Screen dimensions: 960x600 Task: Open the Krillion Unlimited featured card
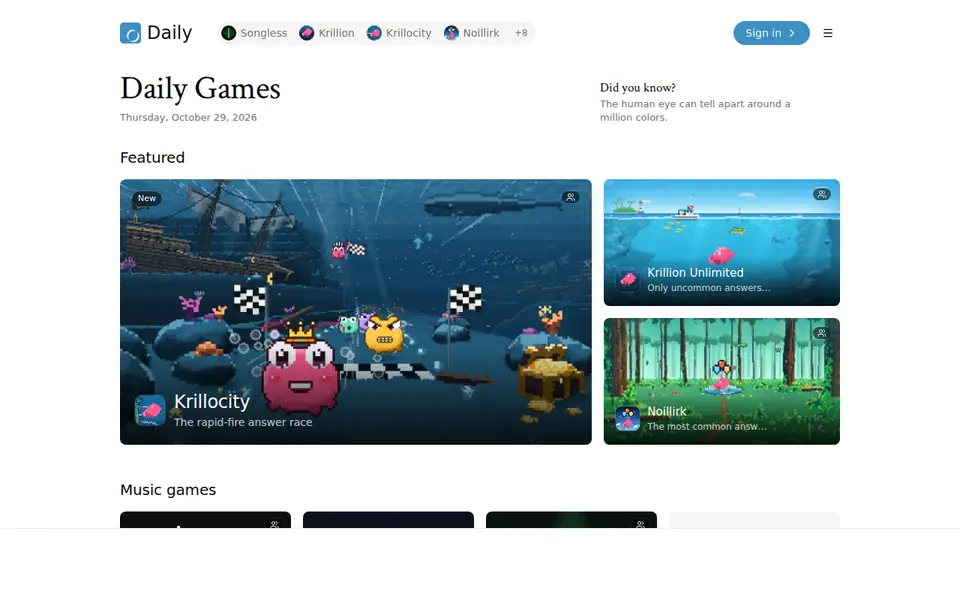click(x=722, y=242)
